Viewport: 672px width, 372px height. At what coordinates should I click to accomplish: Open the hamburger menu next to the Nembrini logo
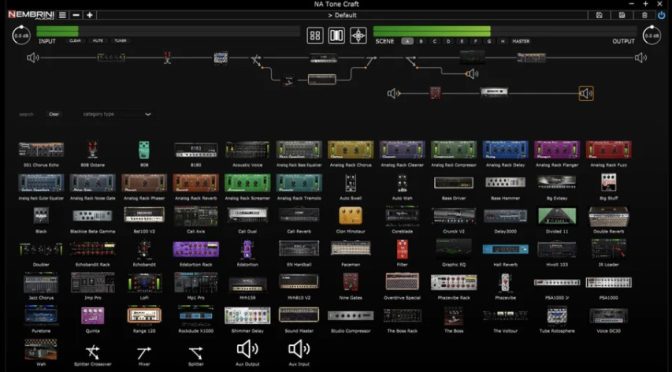click(x=63, y=15)
